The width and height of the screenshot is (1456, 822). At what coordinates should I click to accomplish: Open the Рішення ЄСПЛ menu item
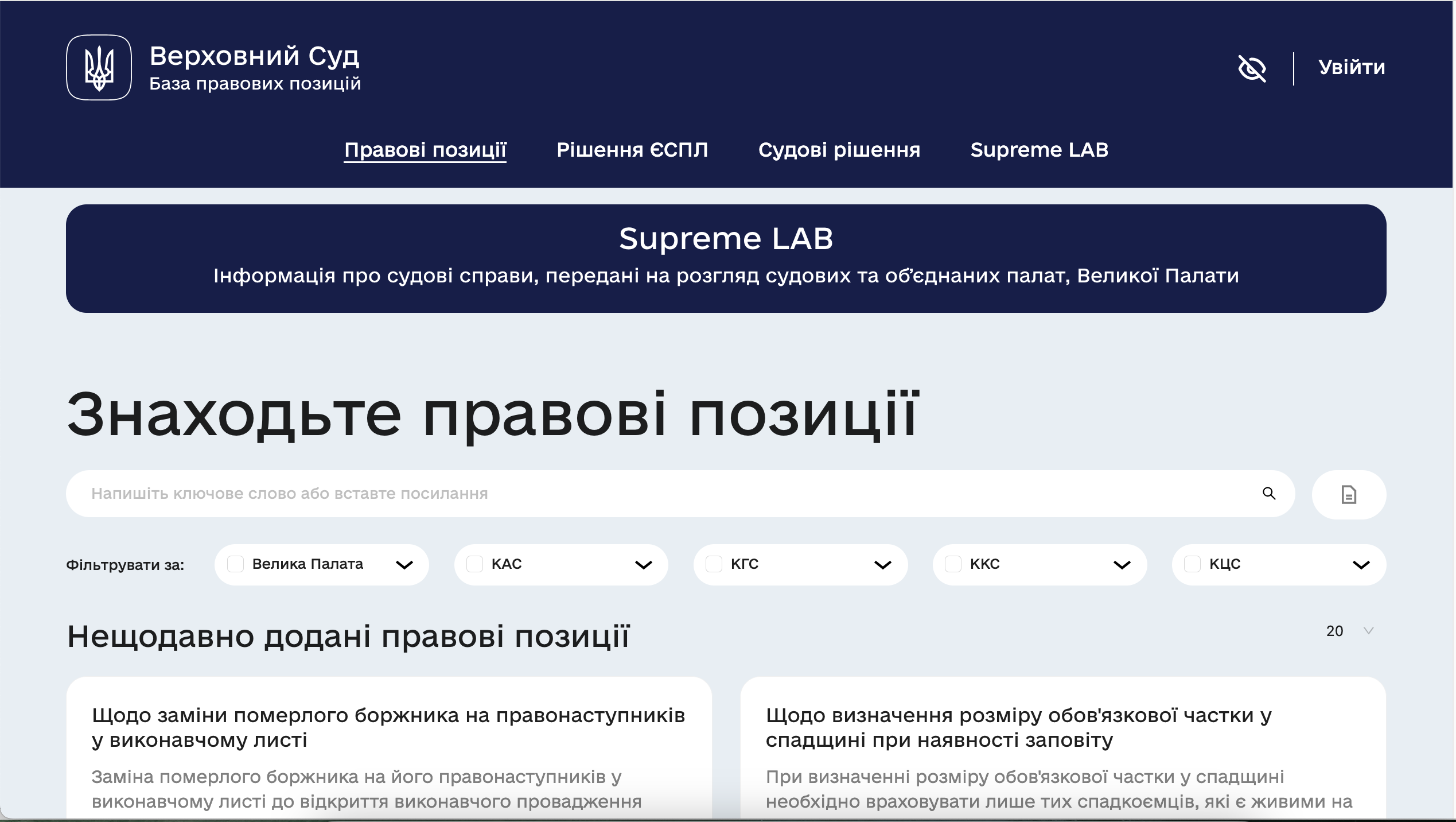[632, 150]
